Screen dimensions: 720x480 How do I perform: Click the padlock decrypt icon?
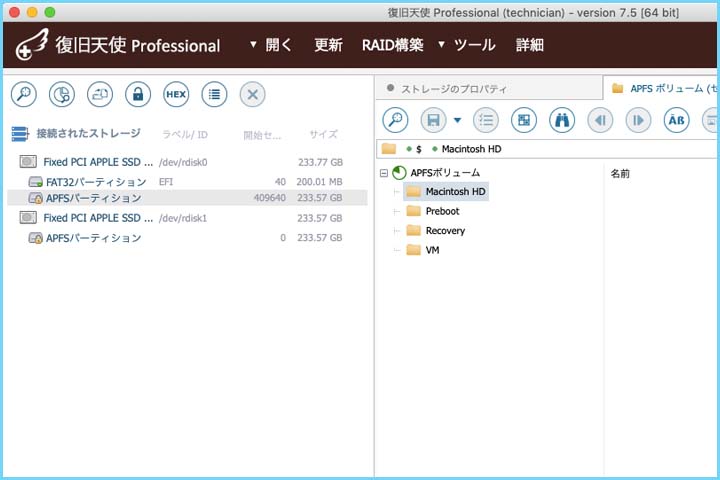[138, 95]
